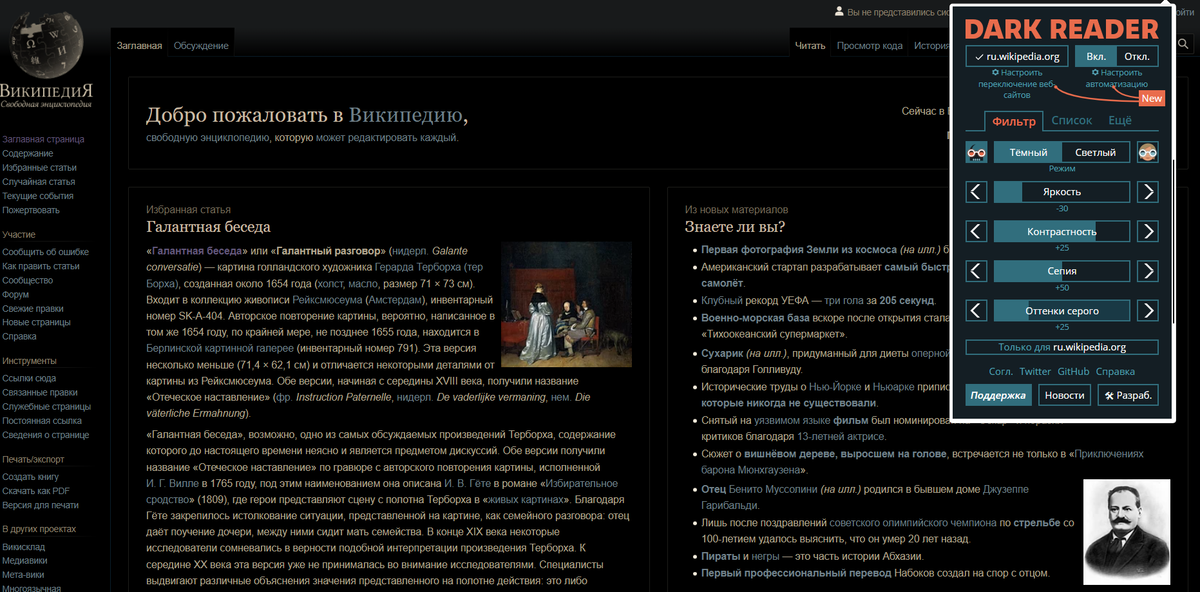This screenshot has height=592, width=1200.
Task: Select Светлый mode
Action: tap(1096, 152)
